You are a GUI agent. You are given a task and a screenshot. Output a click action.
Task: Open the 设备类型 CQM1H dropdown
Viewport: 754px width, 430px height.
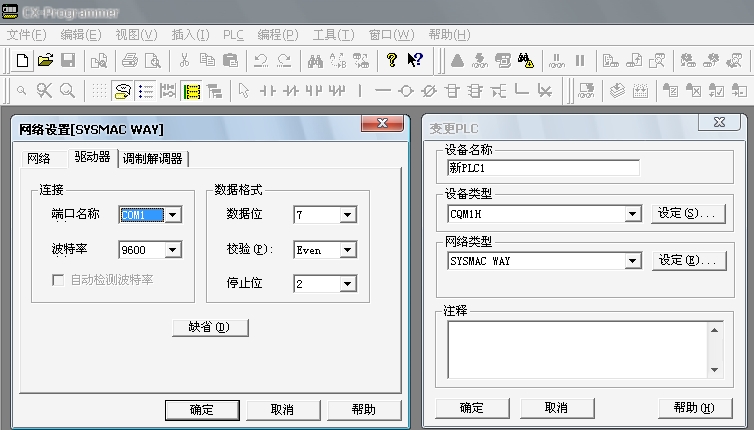(632, 213)
